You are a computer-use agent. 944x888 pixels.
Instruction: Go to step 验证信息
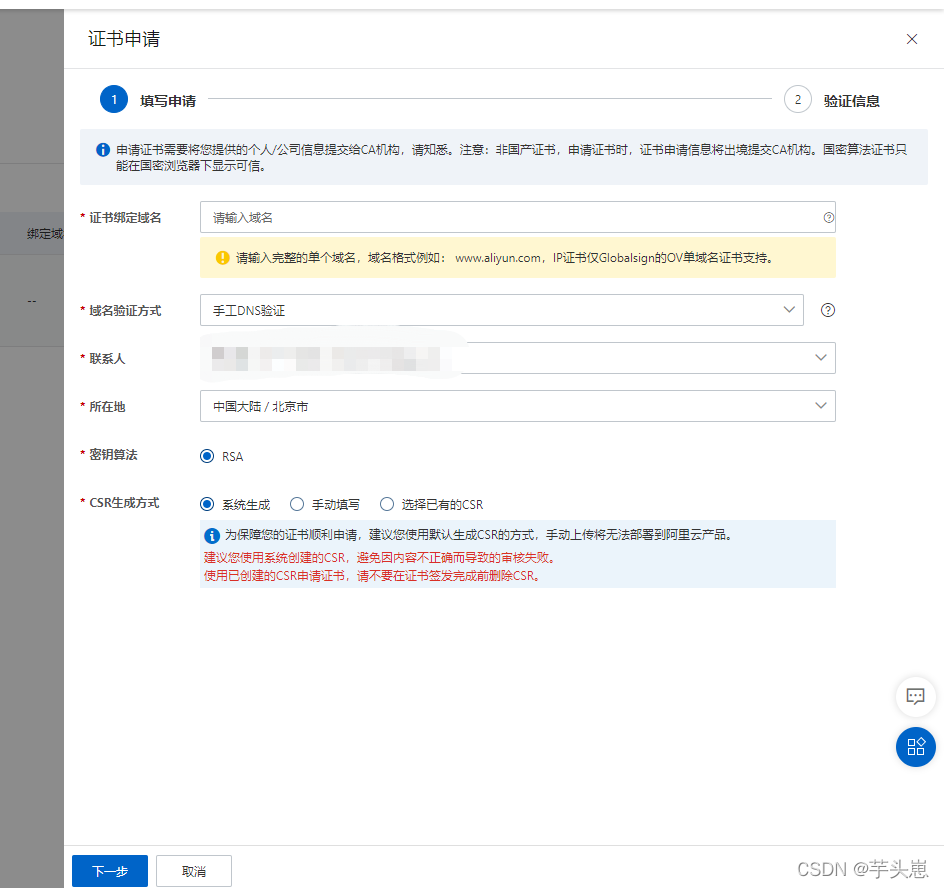coord(797,99)
